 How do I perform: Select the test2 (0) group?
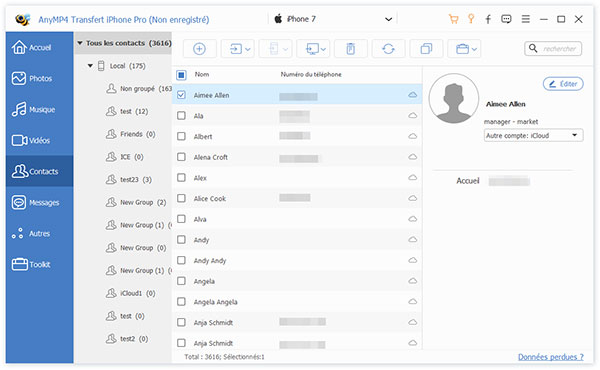pyautogui.click(x=127, y=339)
